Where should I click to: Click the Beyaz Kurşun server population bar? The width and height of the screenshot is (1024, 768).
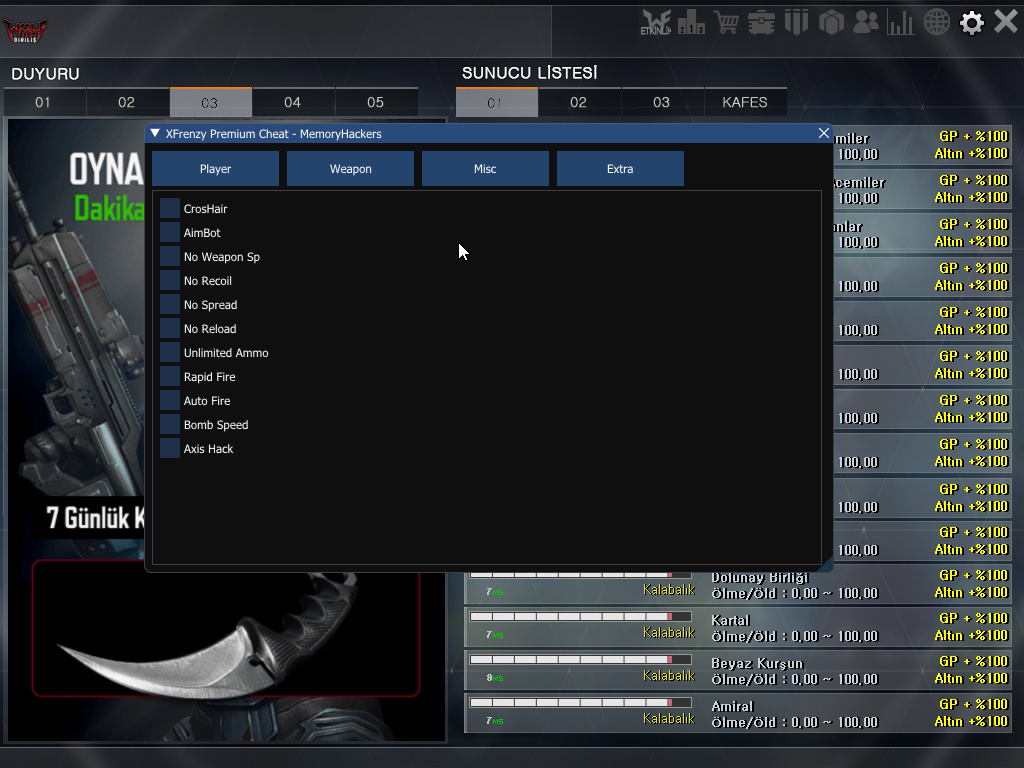pos(581,660)
